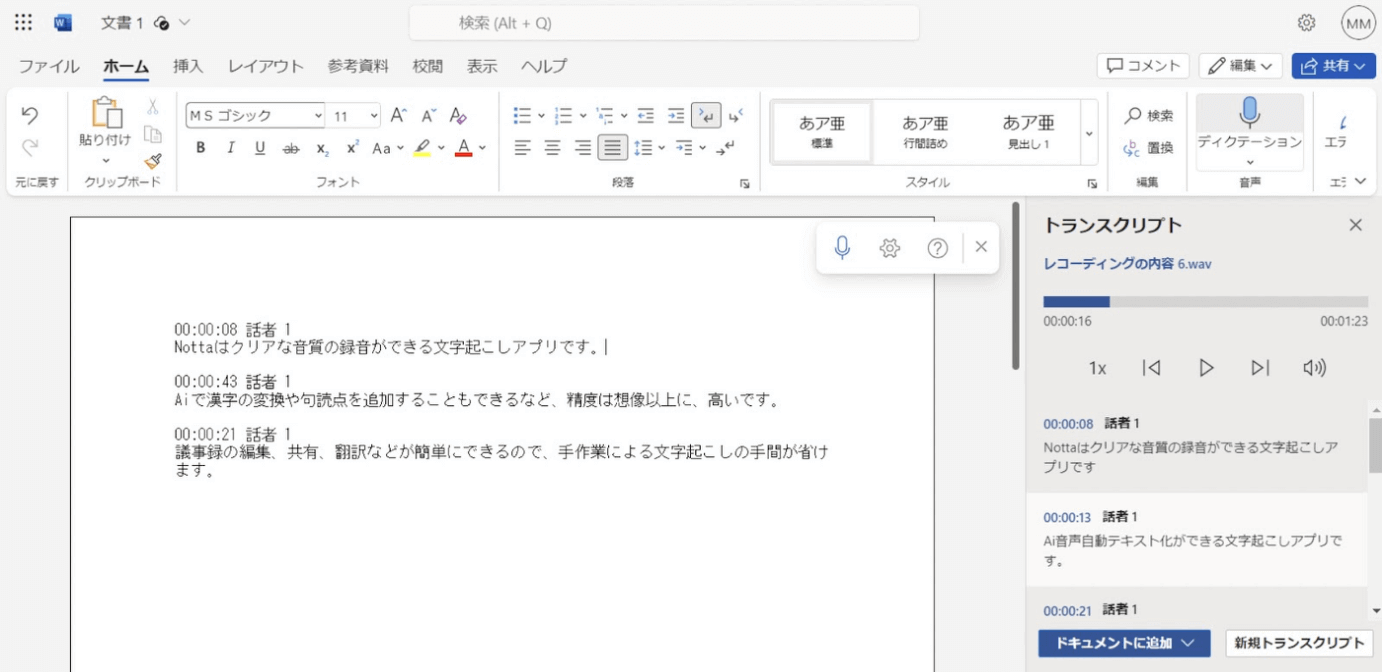The image size is (1382, 672).
Task: Open the dictation settings gear
Action: click(890, 248)
